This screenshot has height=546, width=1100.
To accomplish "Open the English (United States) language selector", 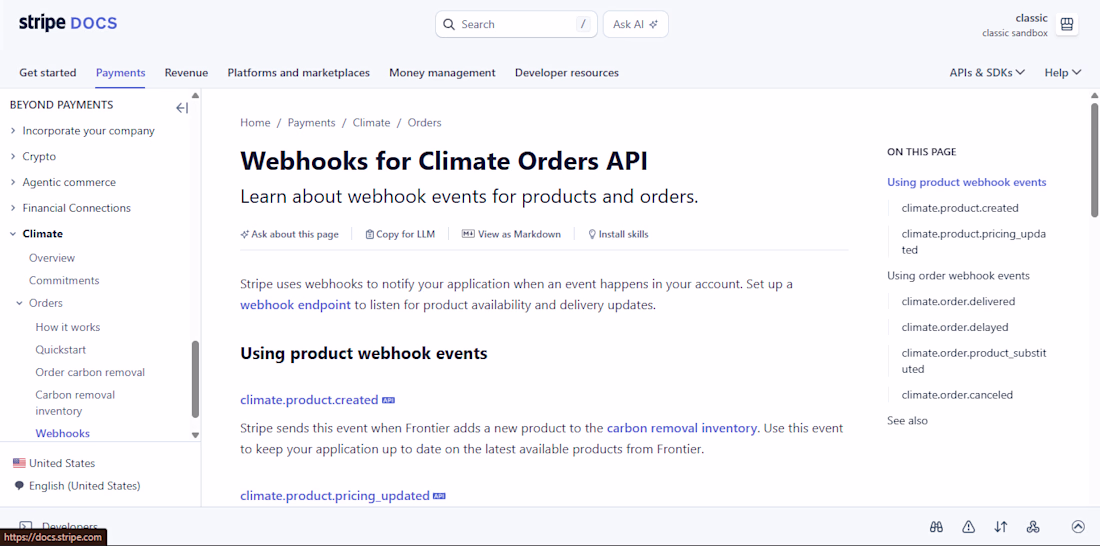I will [x=77, y=486].
